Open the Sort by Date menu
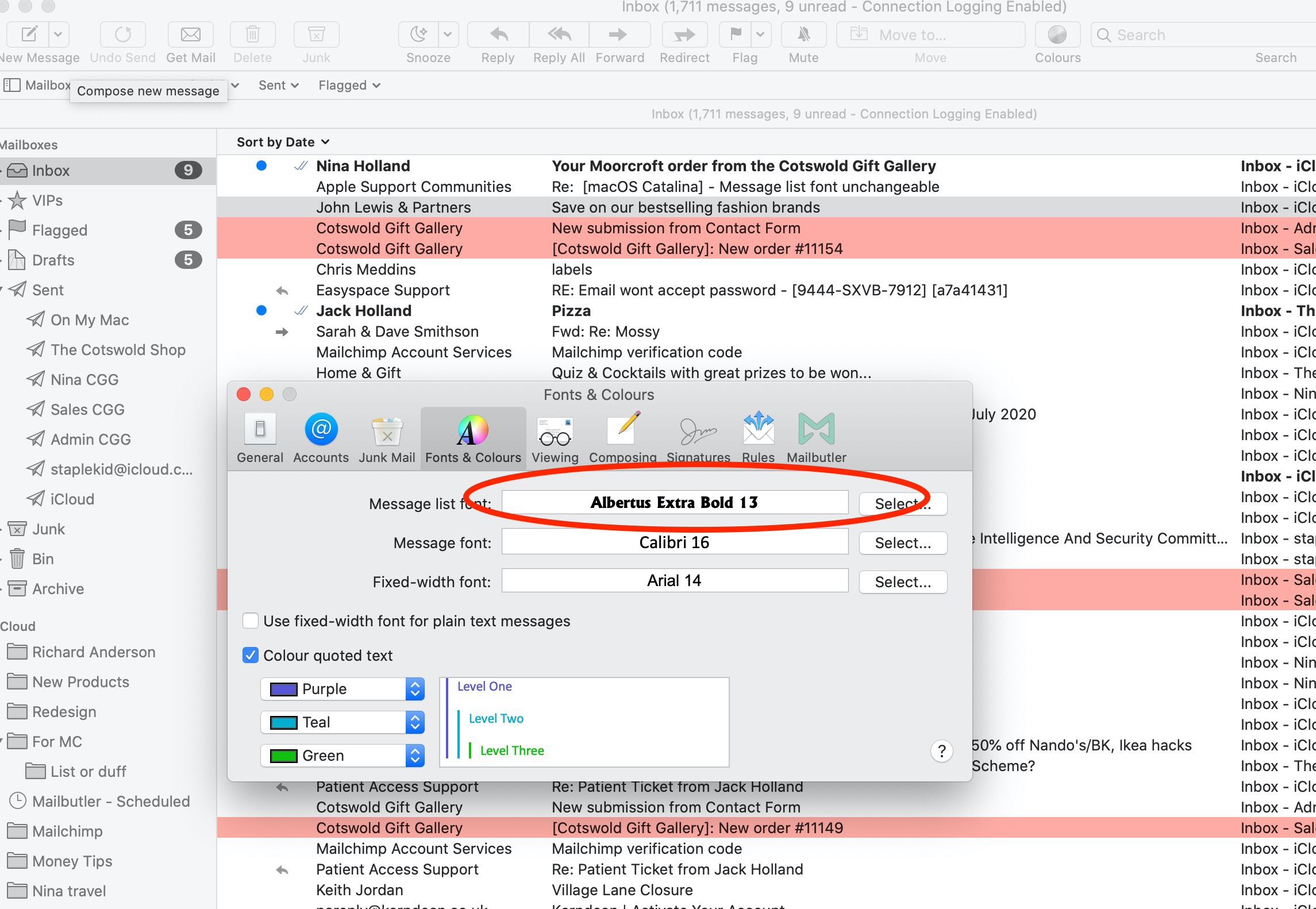Image resolution: width=1316 pixels, height=909 pixels. (x=283, y=142)
